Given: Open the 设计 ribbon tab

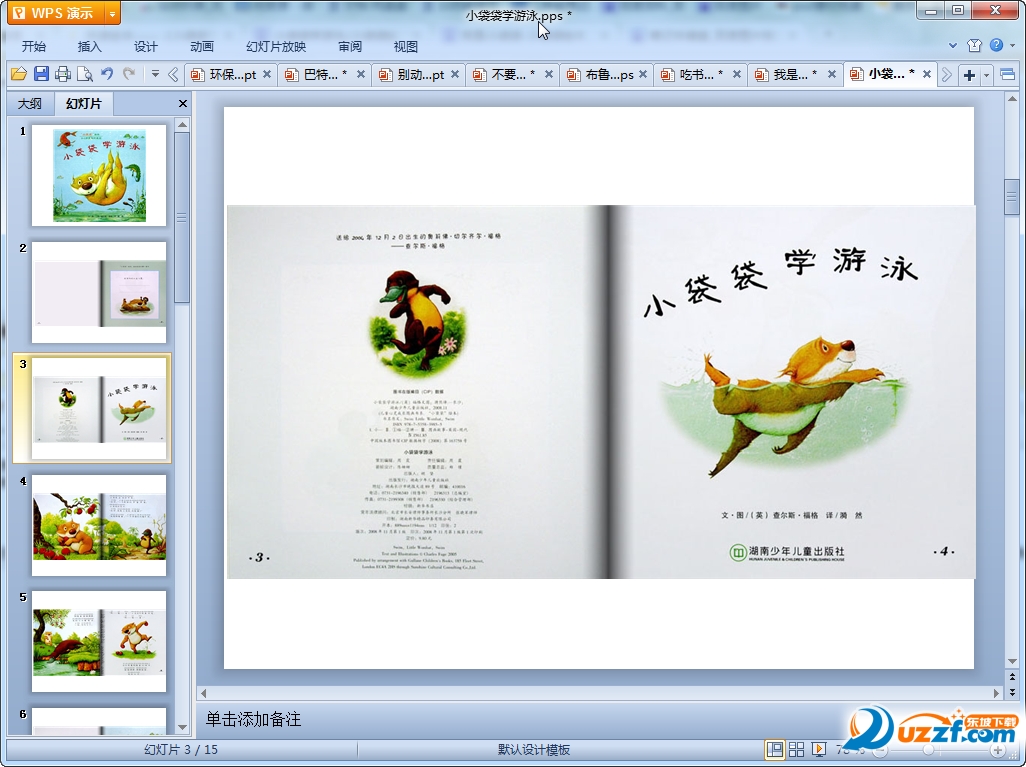Looking at the screenshot, I should (146, 46).
